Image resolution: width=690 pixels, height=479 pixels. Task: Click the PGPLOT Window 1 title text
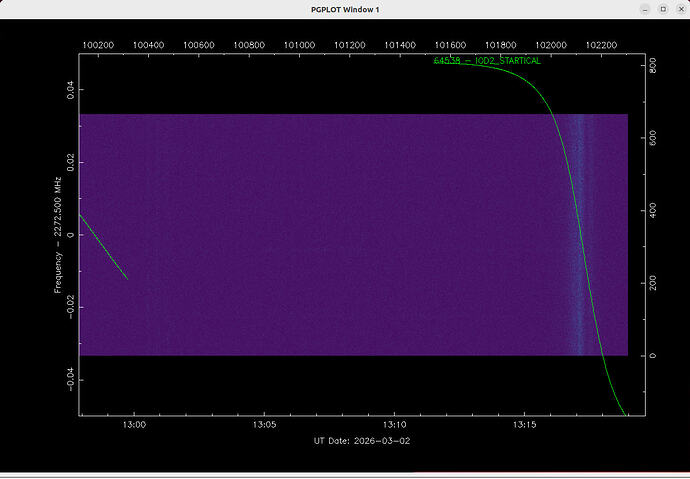pyautogui.click(x=345, y=9)
